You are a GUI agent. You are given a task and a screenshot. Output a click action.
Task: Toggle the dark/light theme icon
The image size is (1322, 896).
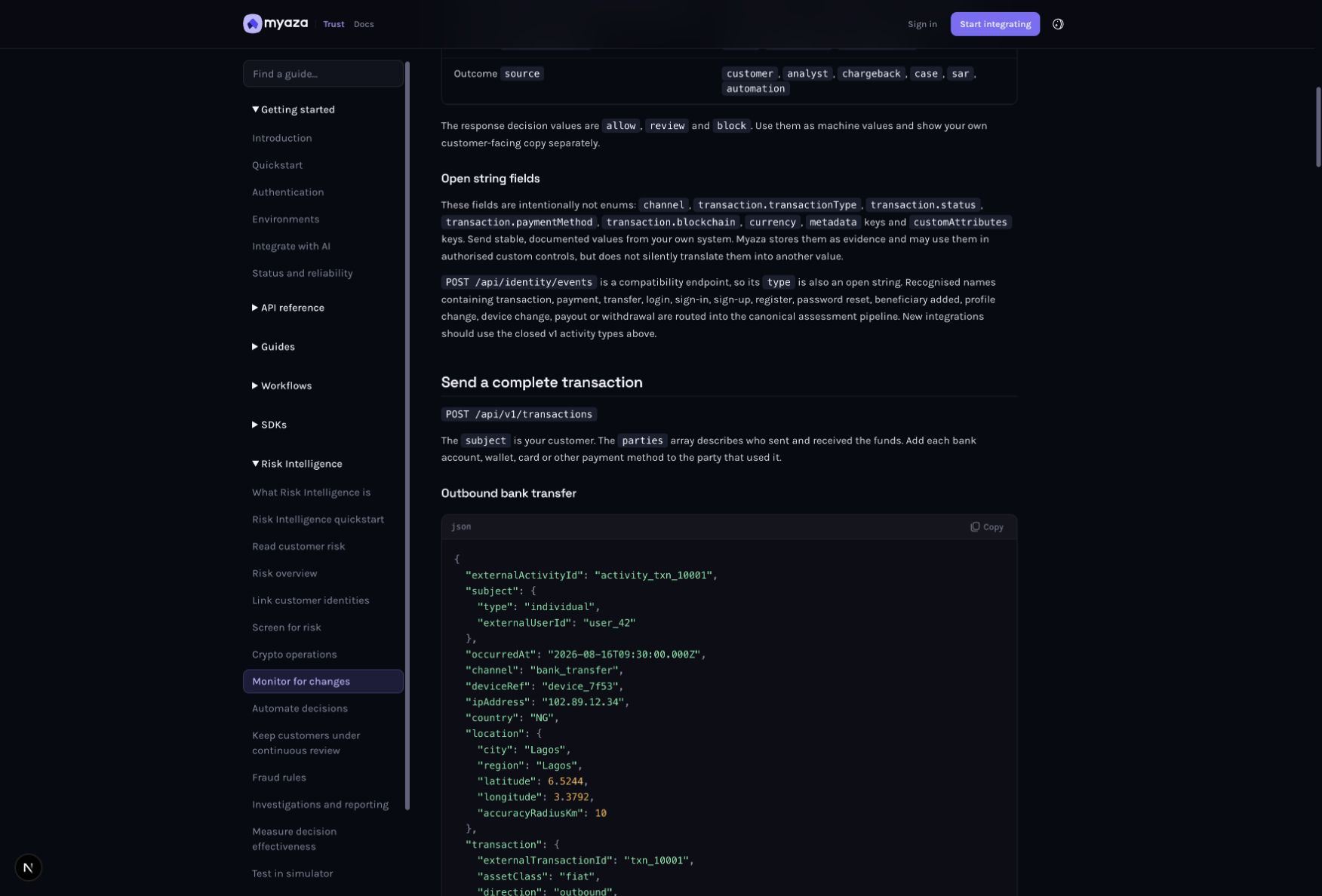(1058, 24)
